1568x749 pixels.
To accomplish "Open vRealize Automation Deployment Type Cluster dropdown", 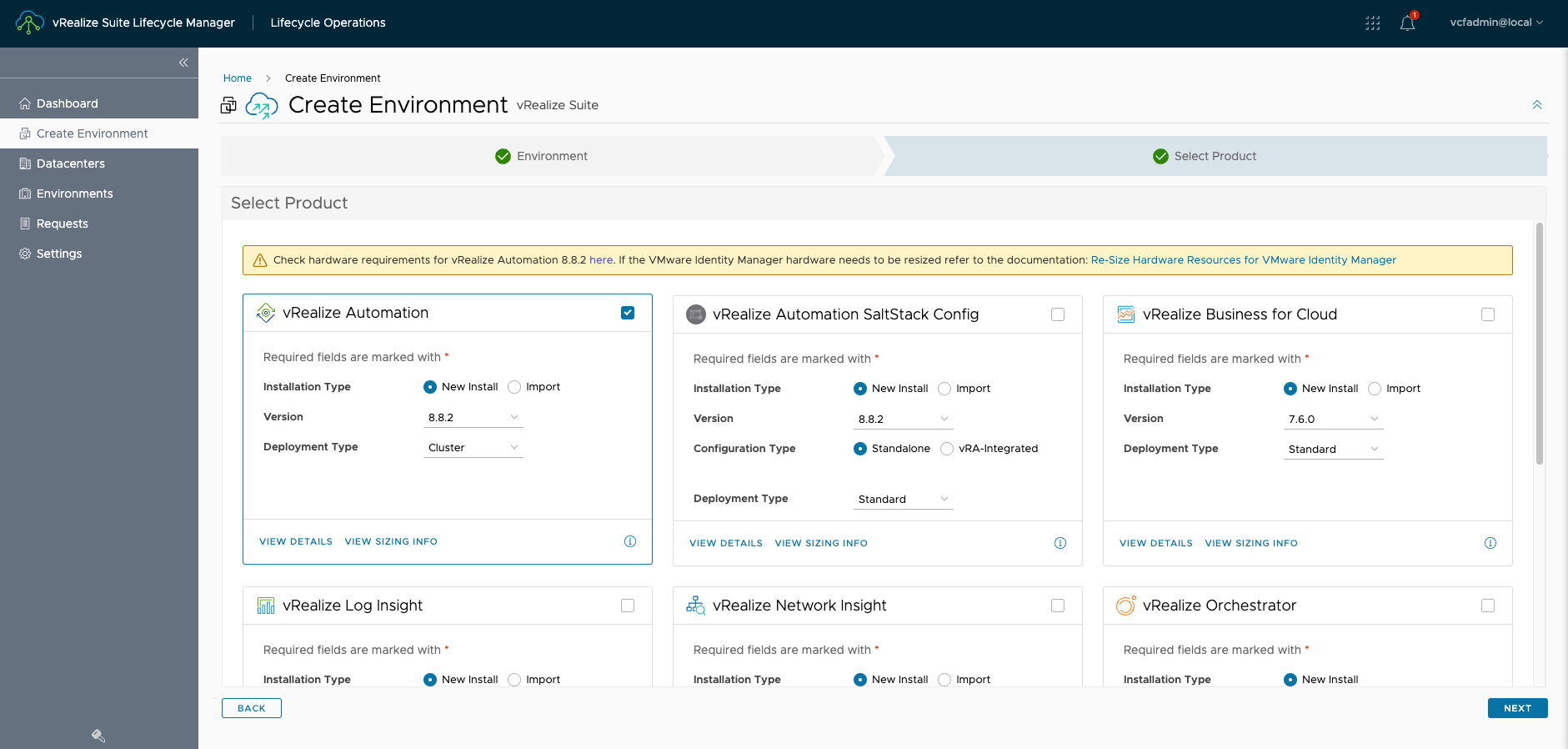I will click(x=473, y=447).
